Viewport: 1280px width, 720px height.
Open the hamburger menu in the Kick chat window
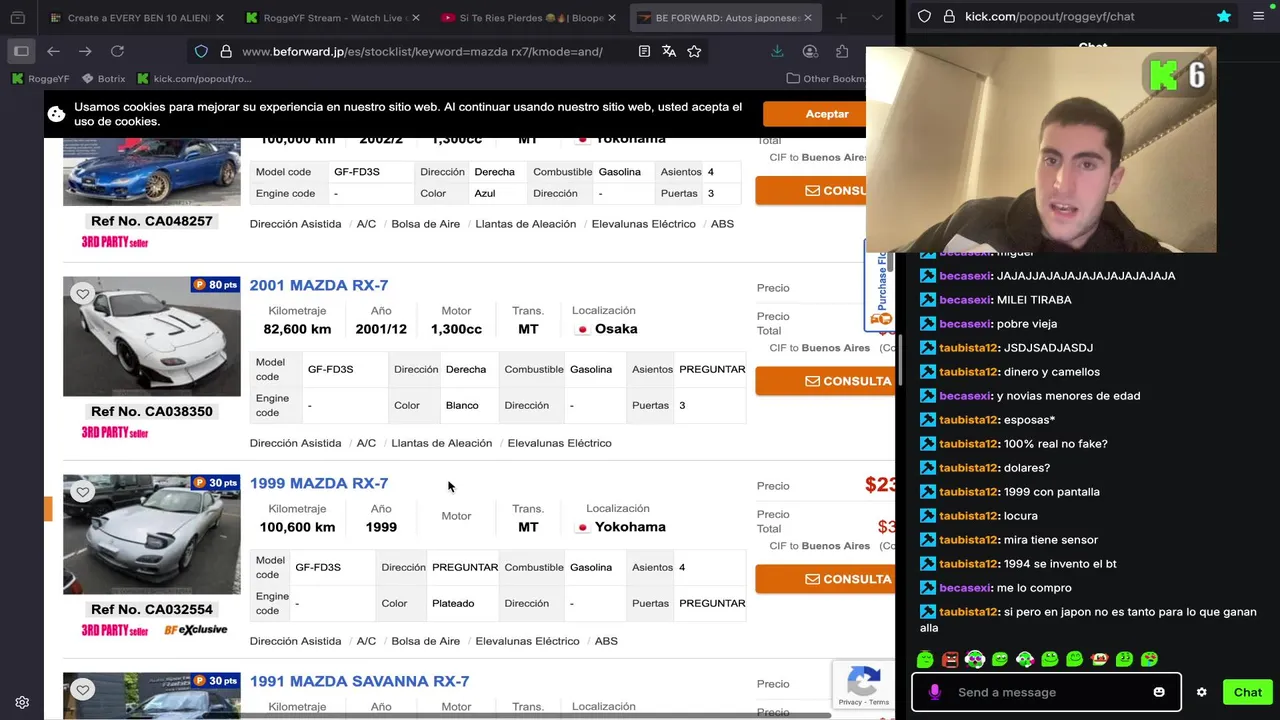coord(1259,16)
